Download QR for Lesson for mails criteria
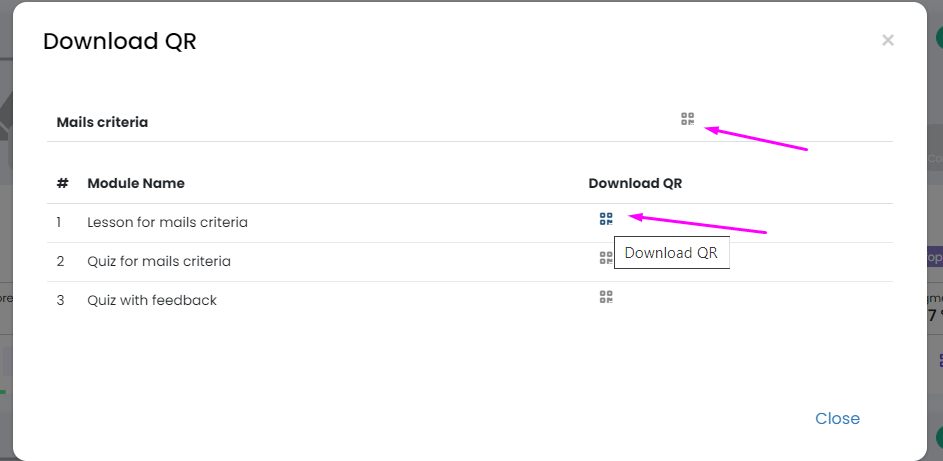Screen dimensions: 943x461 point(606,219)
